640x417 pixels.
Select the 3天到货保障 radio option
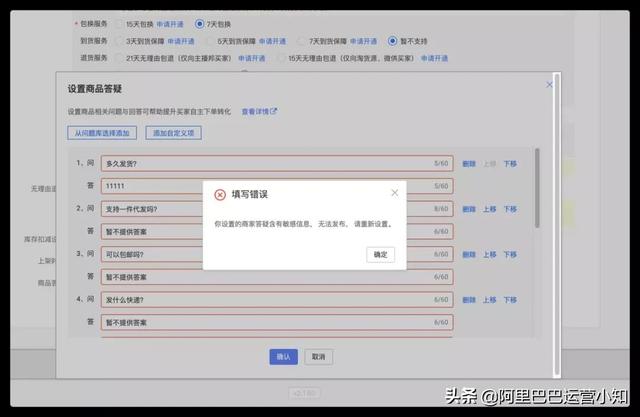[x=120, y=41]
